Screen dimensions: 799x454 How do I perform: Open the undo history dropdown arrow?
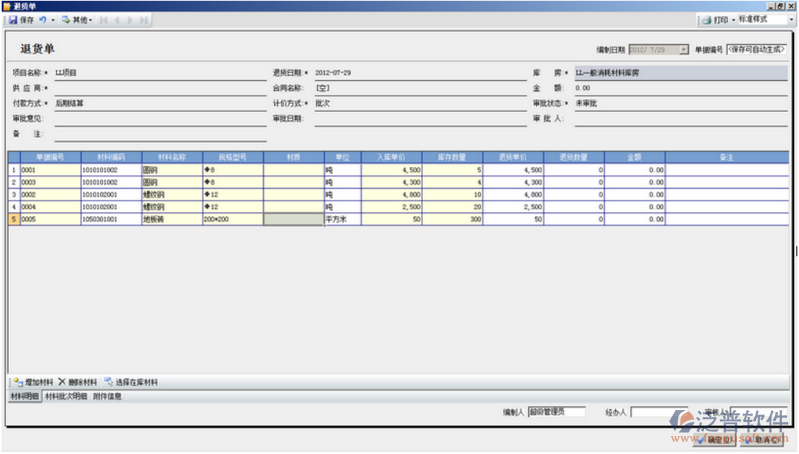coord(52,20)
